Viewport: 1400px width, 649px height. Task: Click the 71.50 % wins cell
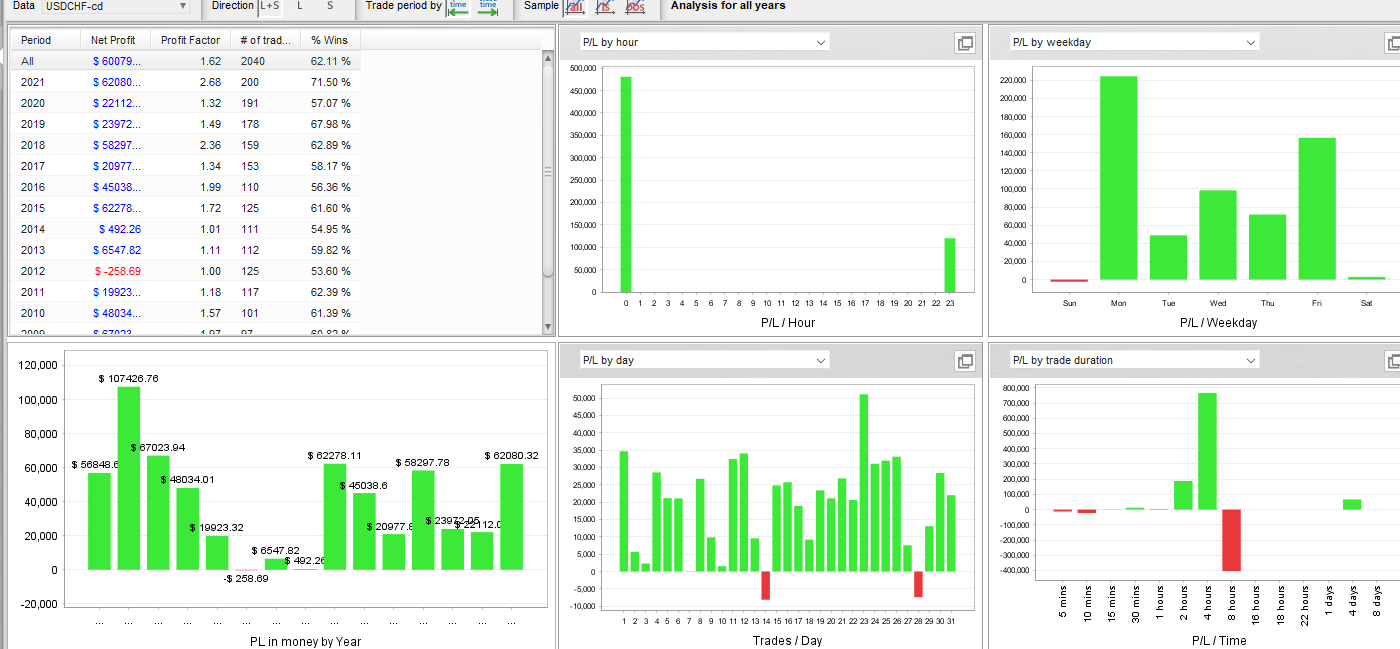coord(331,82)
